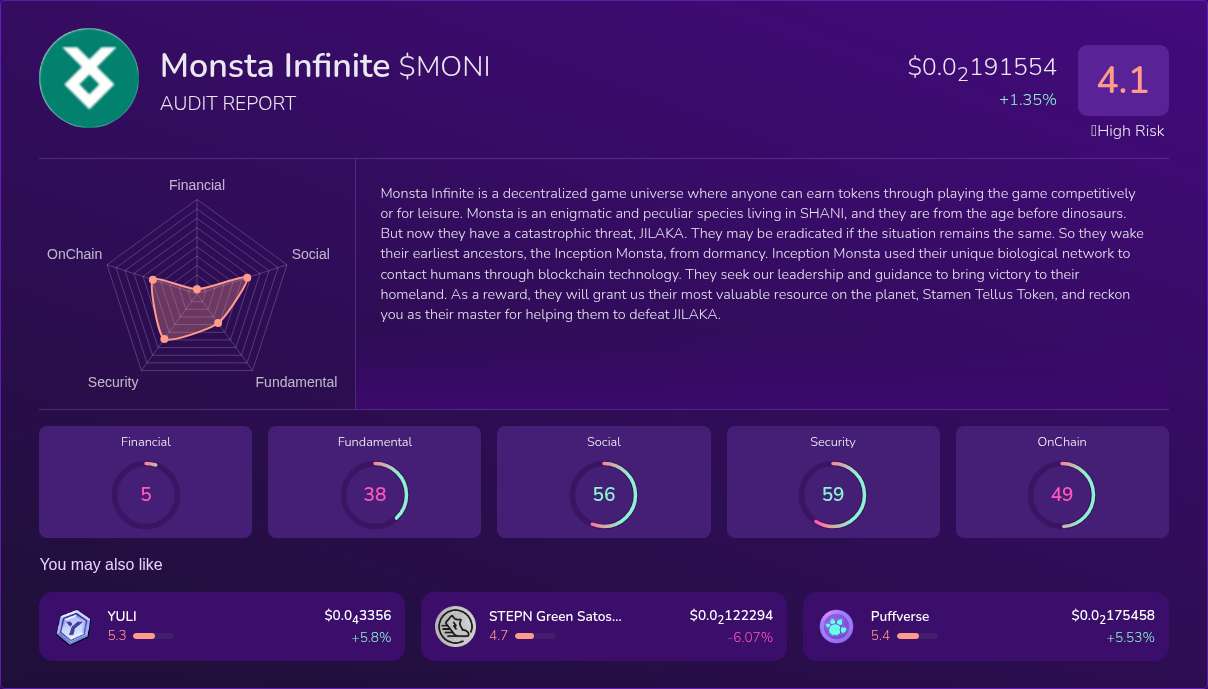
Task: Click the OnChain label on the radar chart
Action: [x=74, y=254]
